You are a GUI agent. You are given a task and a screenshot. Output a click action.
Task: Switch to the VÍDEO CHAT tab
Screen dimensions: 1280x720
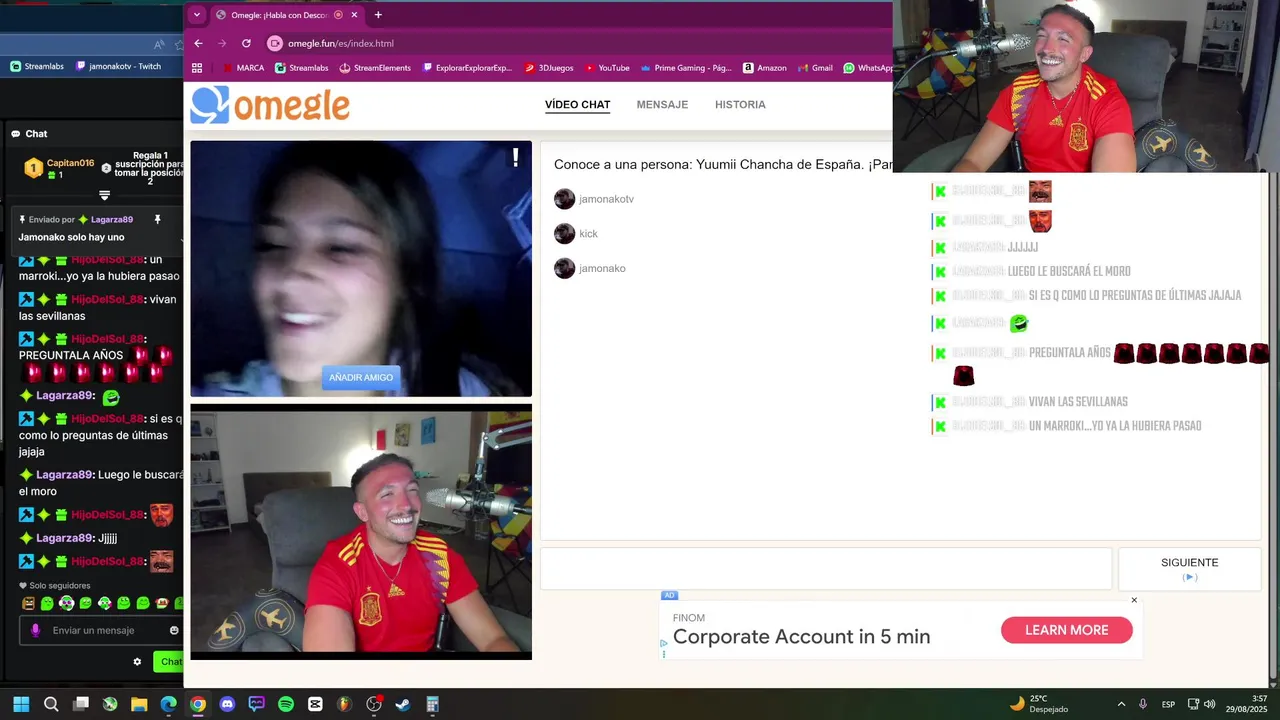[577, 104]
